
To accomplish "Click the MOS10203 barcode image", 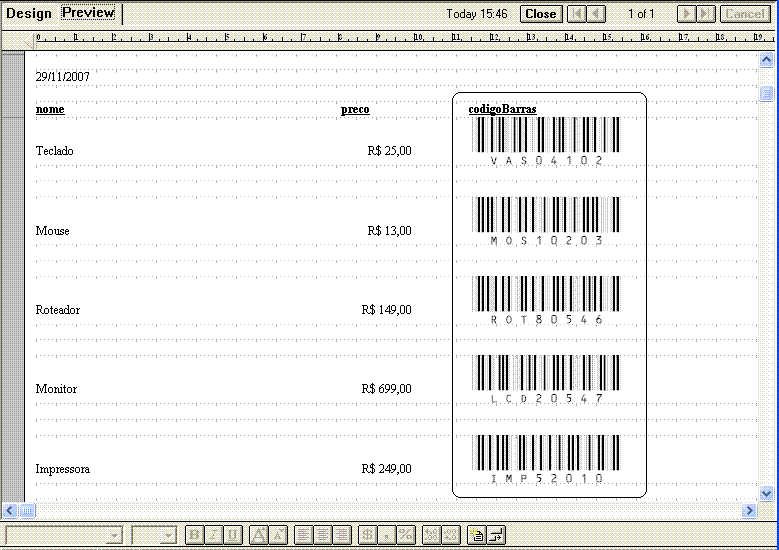I will point(546,222).
